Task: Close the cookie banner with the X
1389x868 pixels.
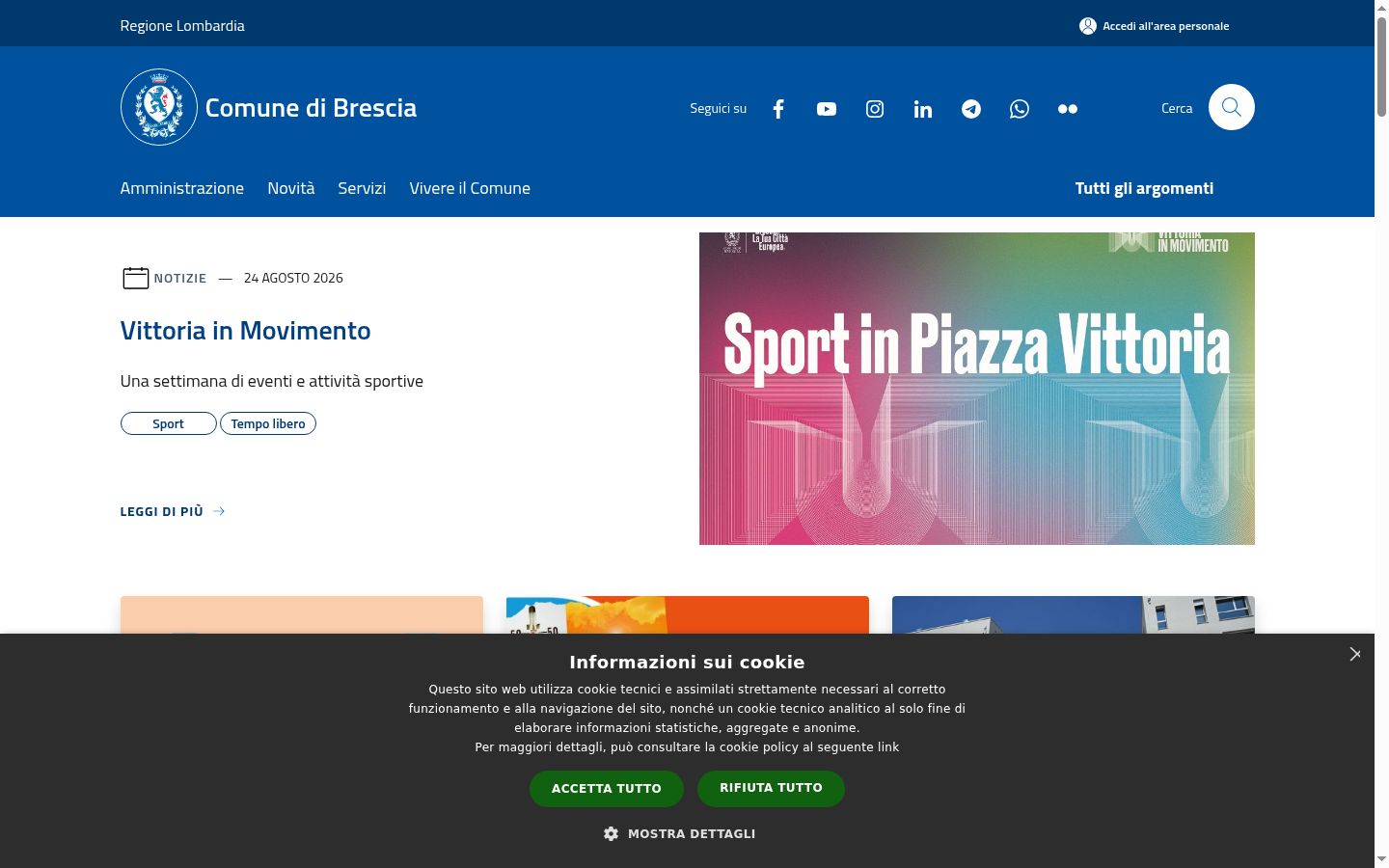Action: point(1355,654)
